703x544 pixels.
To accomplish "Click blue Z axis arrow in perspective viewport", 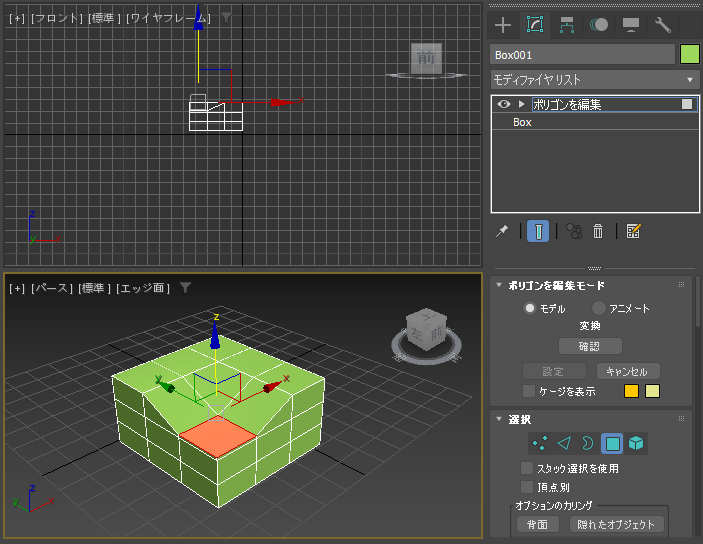I will click(x=215, y=335).
